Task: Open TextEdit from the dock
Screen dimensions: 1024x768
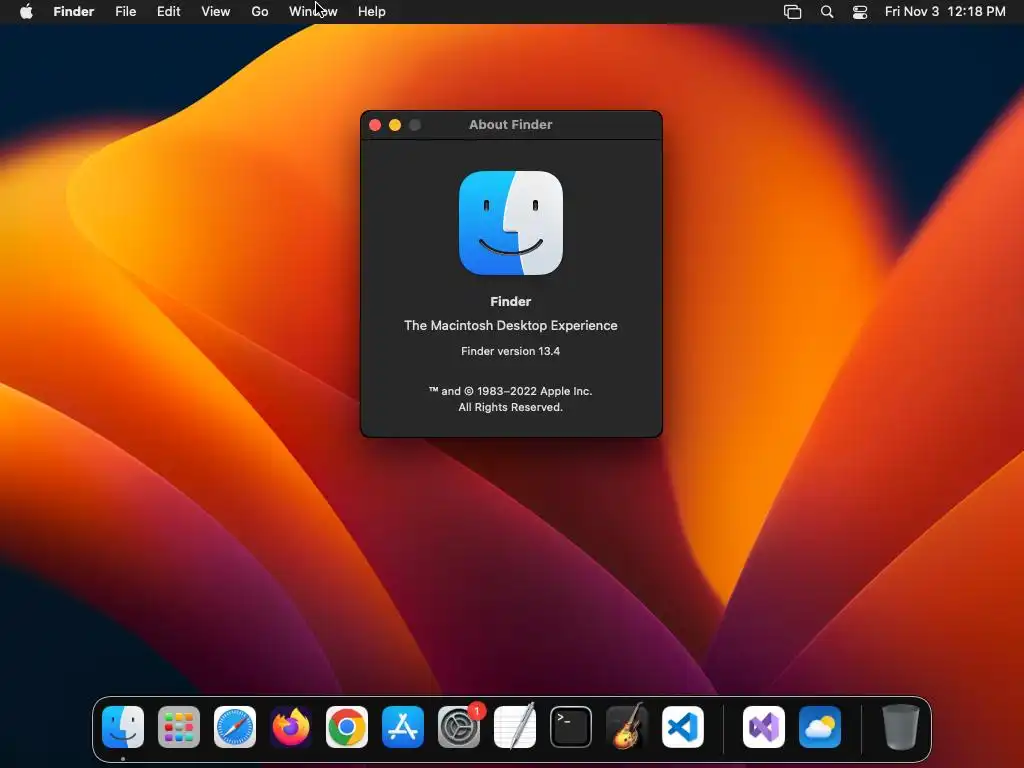Action: tap(515, 727)
